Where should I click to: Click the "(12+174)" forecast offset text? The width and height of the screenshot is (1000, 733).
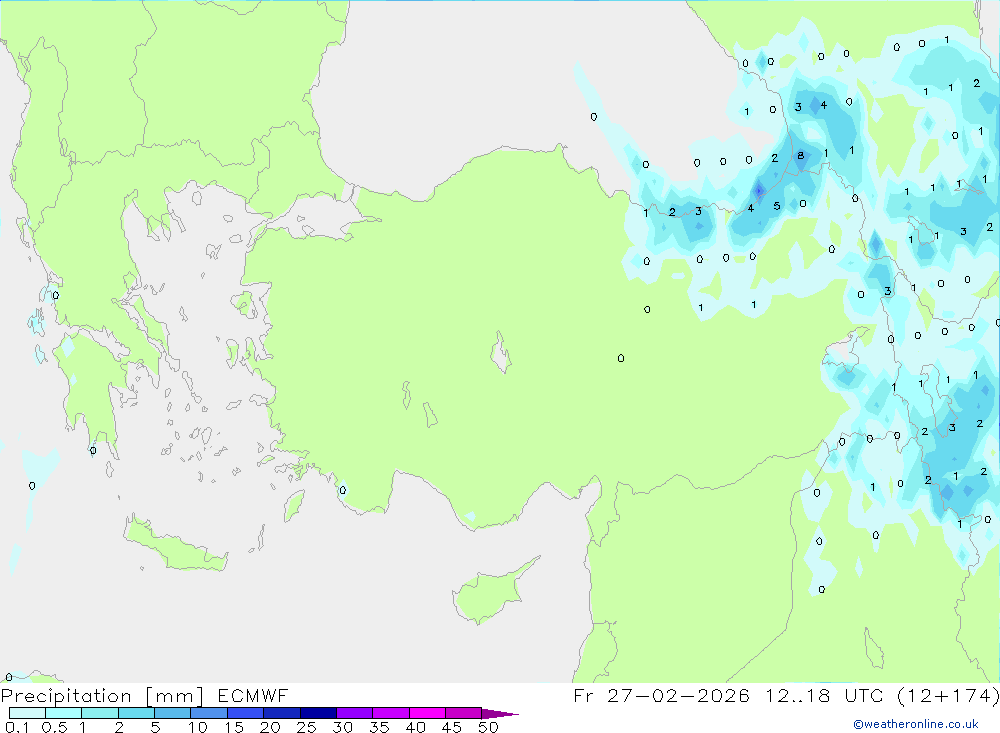coord(948,695)
